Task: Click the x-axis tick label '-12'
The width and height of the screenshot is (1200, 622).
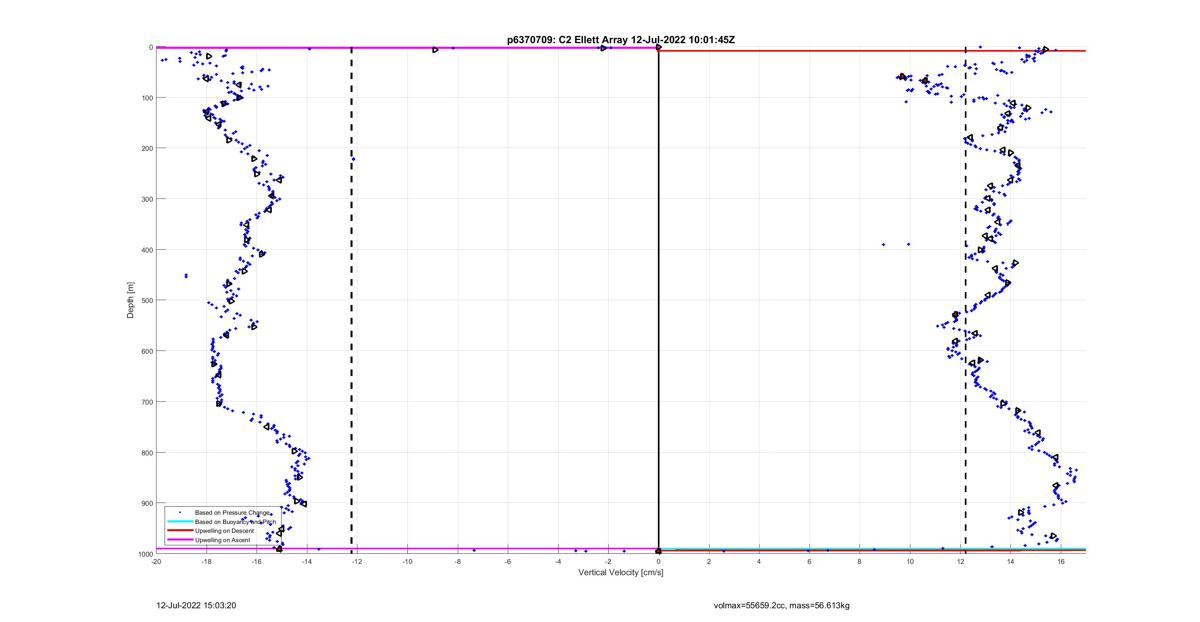Action: pos(357,562)
